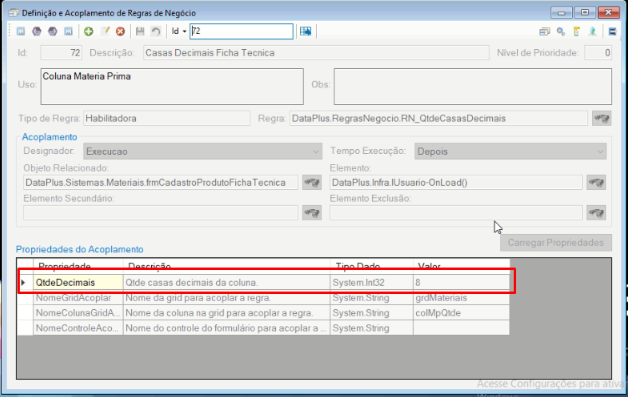This screenshot has height=397, width=628.
Task: Browse Elemento with the lookup icon
Action: (596, 183)
